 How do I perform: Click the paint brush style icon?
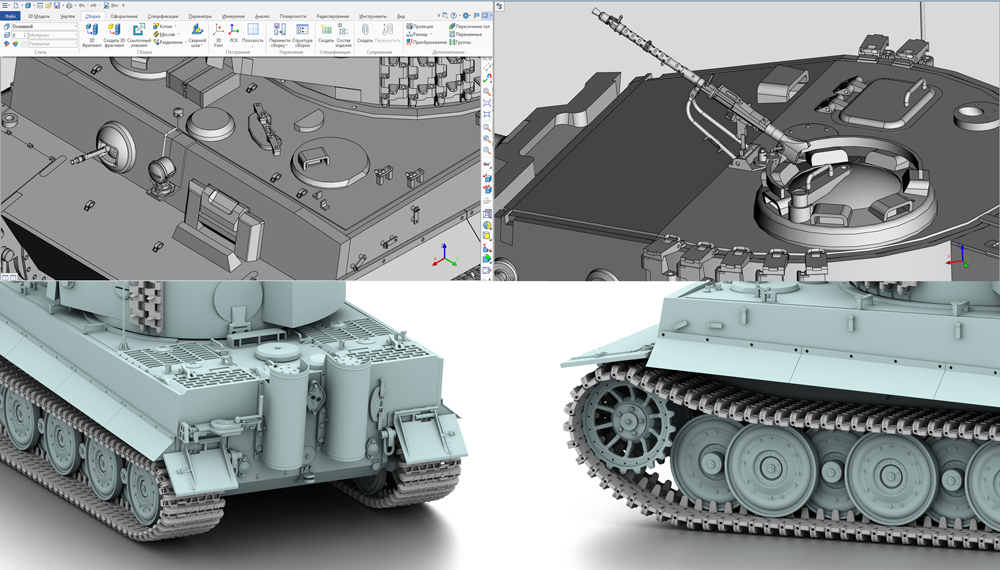pyautogui.click(x=6, y=44)
